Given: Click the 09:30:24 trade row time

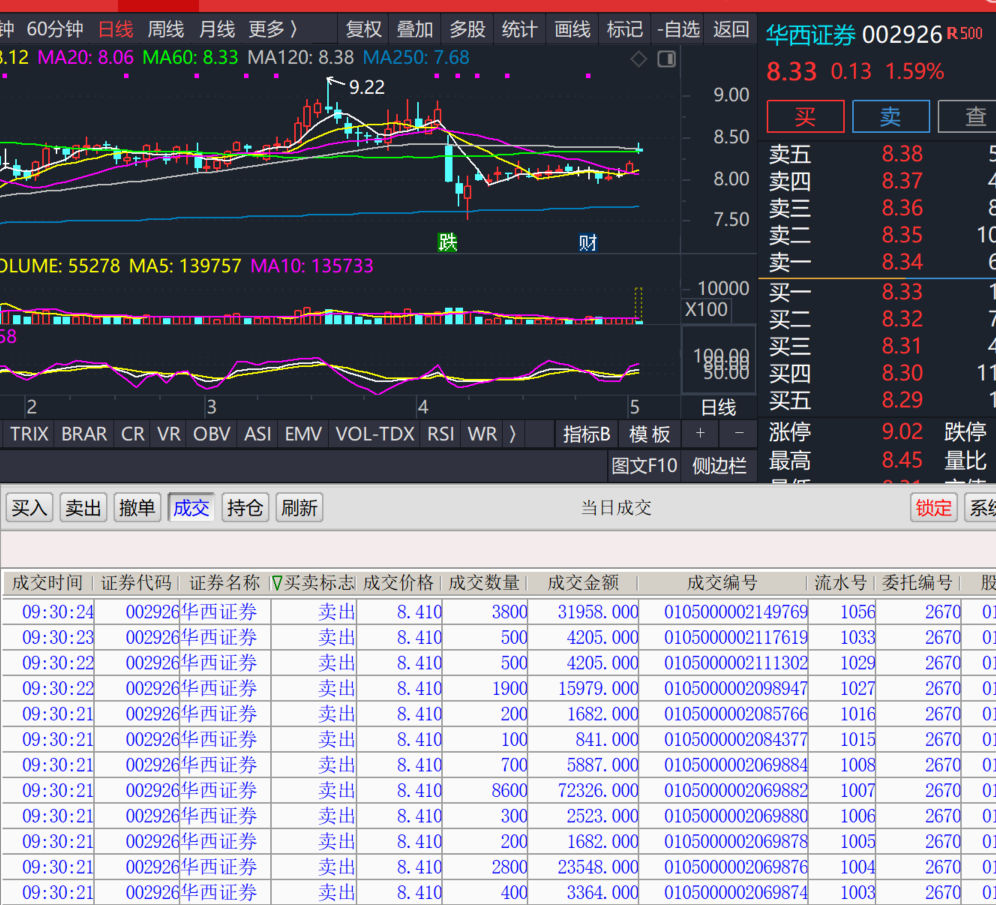Looking at the screenshot, I should 58,612.
